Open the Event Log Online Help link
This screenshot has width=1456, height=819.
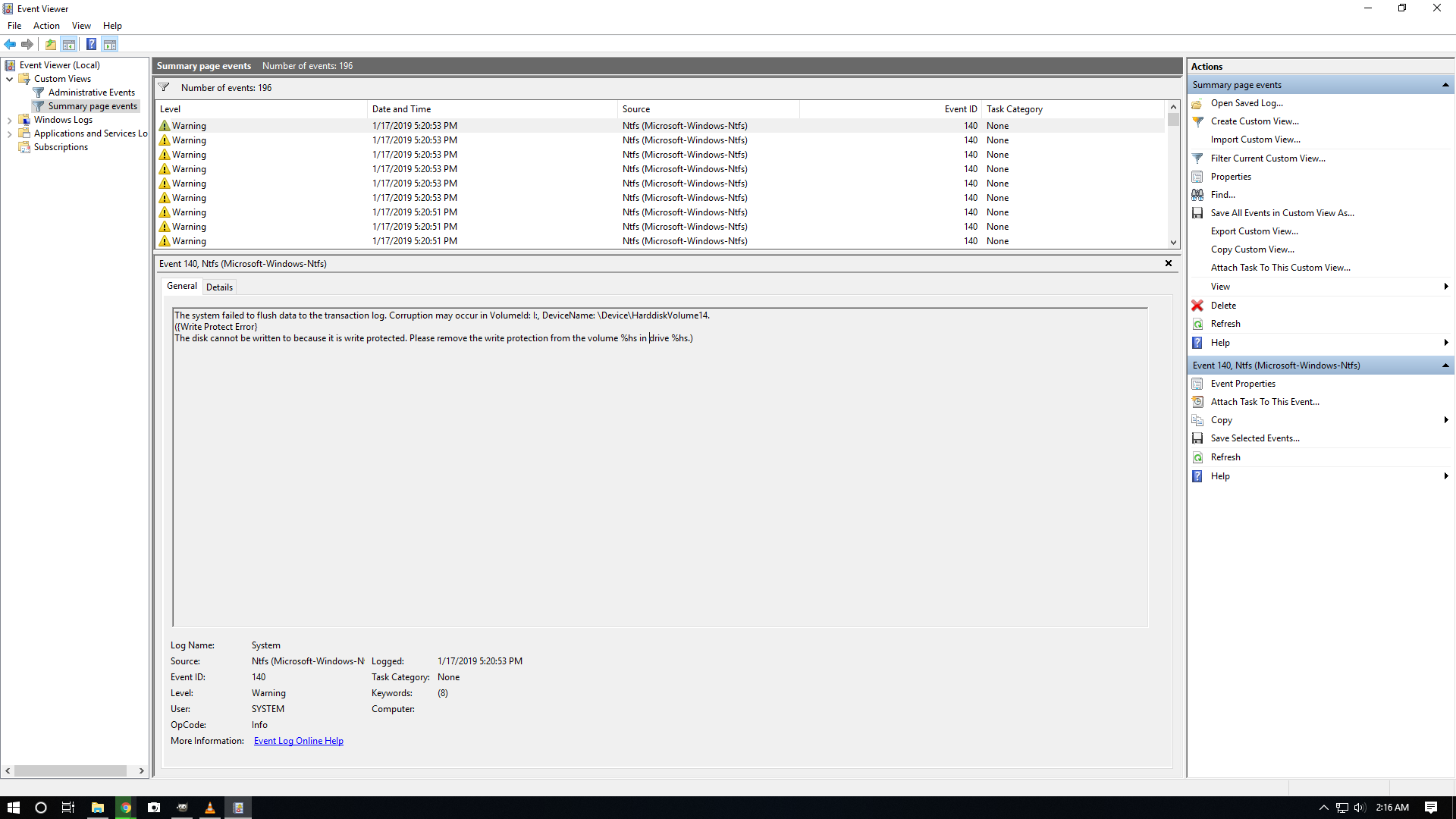[299, 741]
